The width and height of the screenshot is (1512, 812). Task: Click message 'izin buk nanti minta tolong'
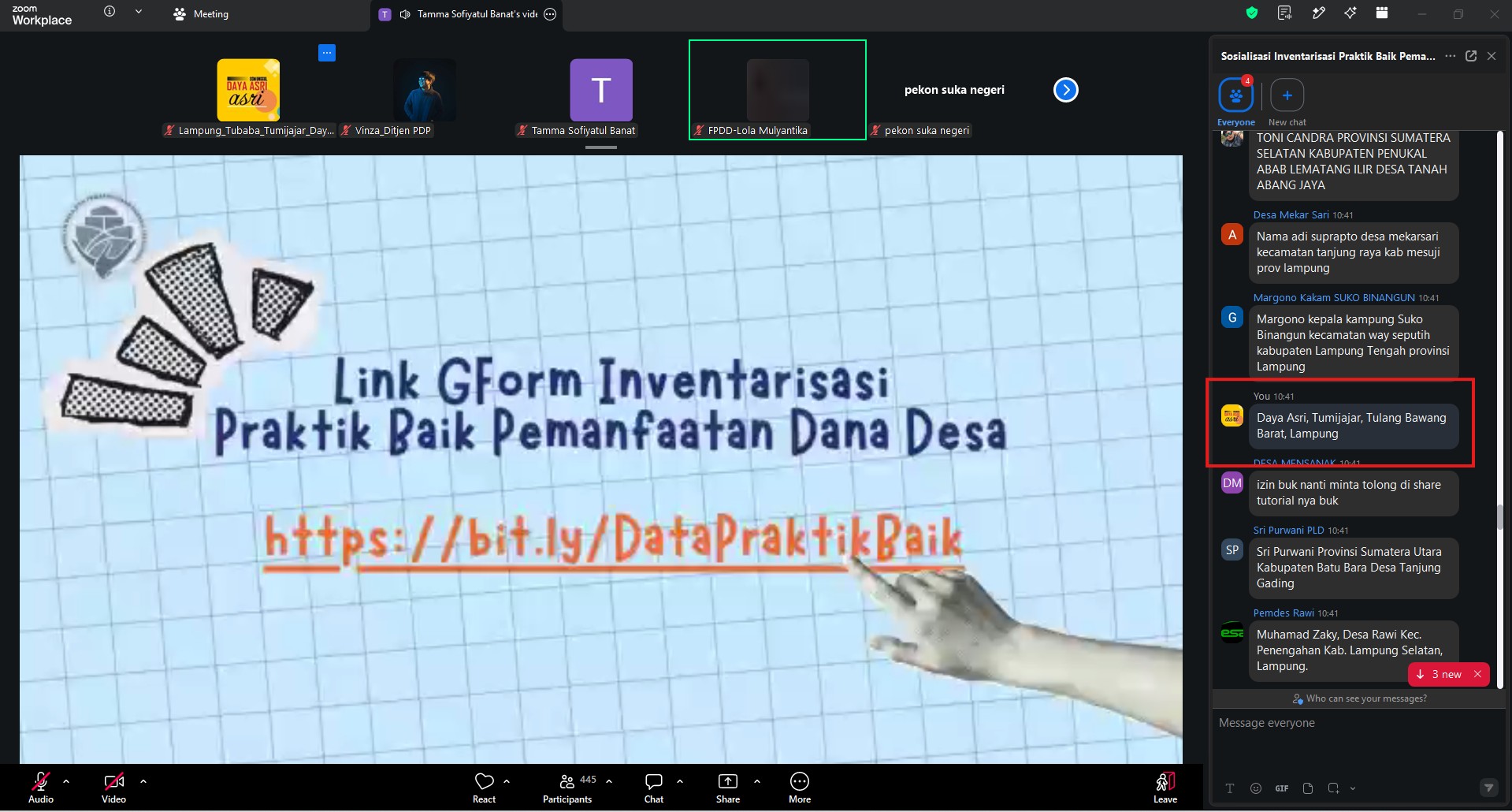tap(1352, 493)
